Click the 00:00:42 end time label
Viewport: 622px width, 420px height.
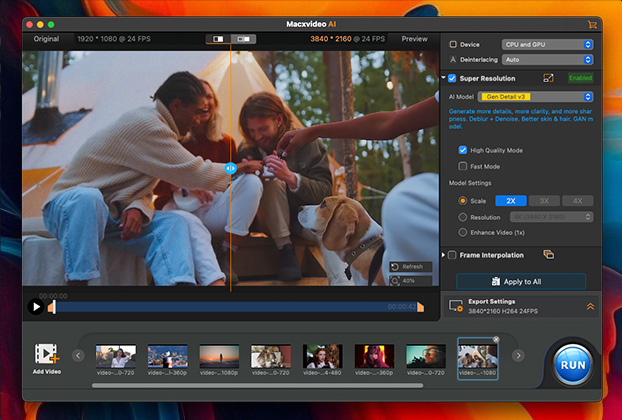(402, 307)
